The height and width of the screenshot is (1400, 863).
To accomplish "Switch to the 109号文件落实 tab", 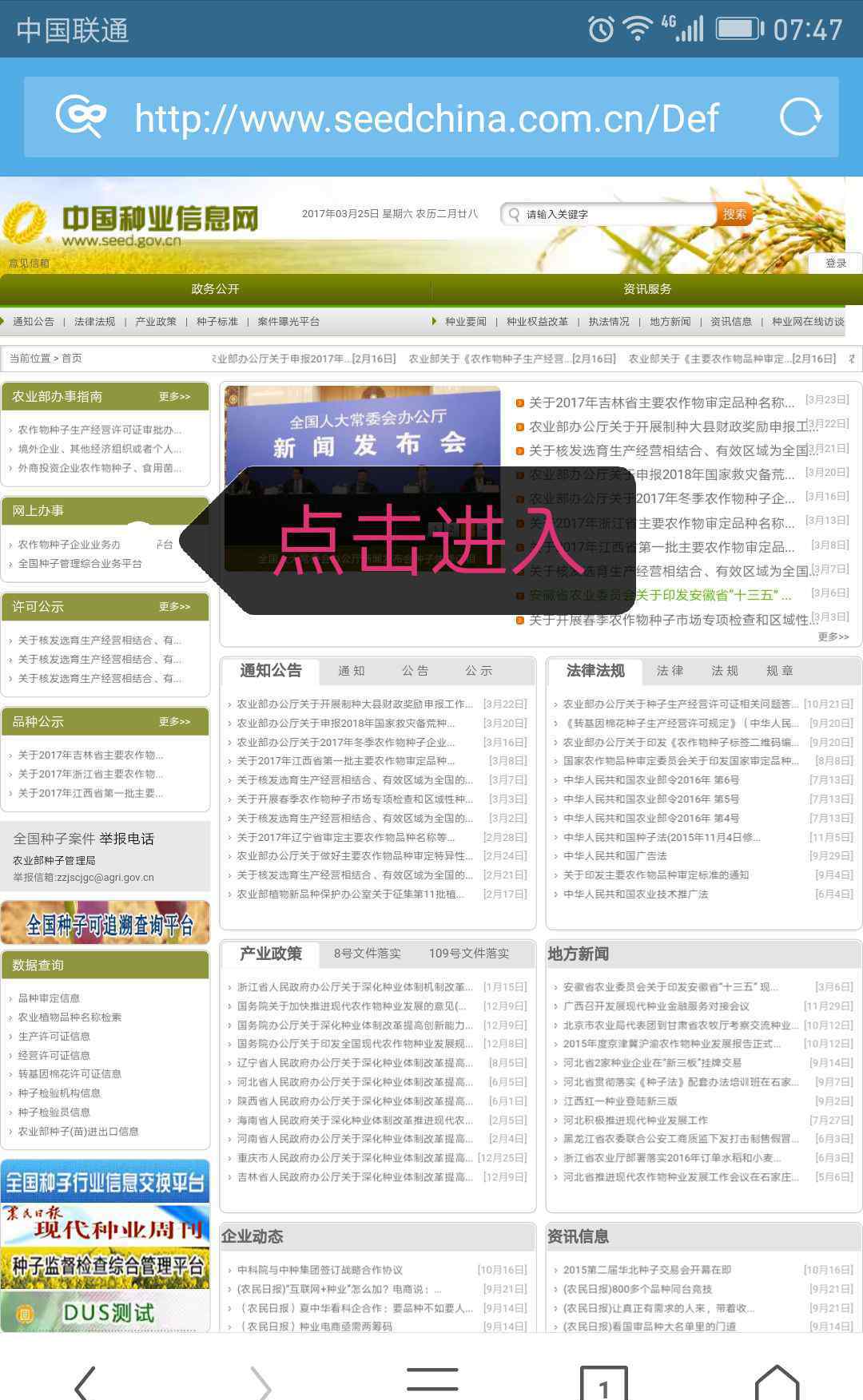I will click(469, 954).
